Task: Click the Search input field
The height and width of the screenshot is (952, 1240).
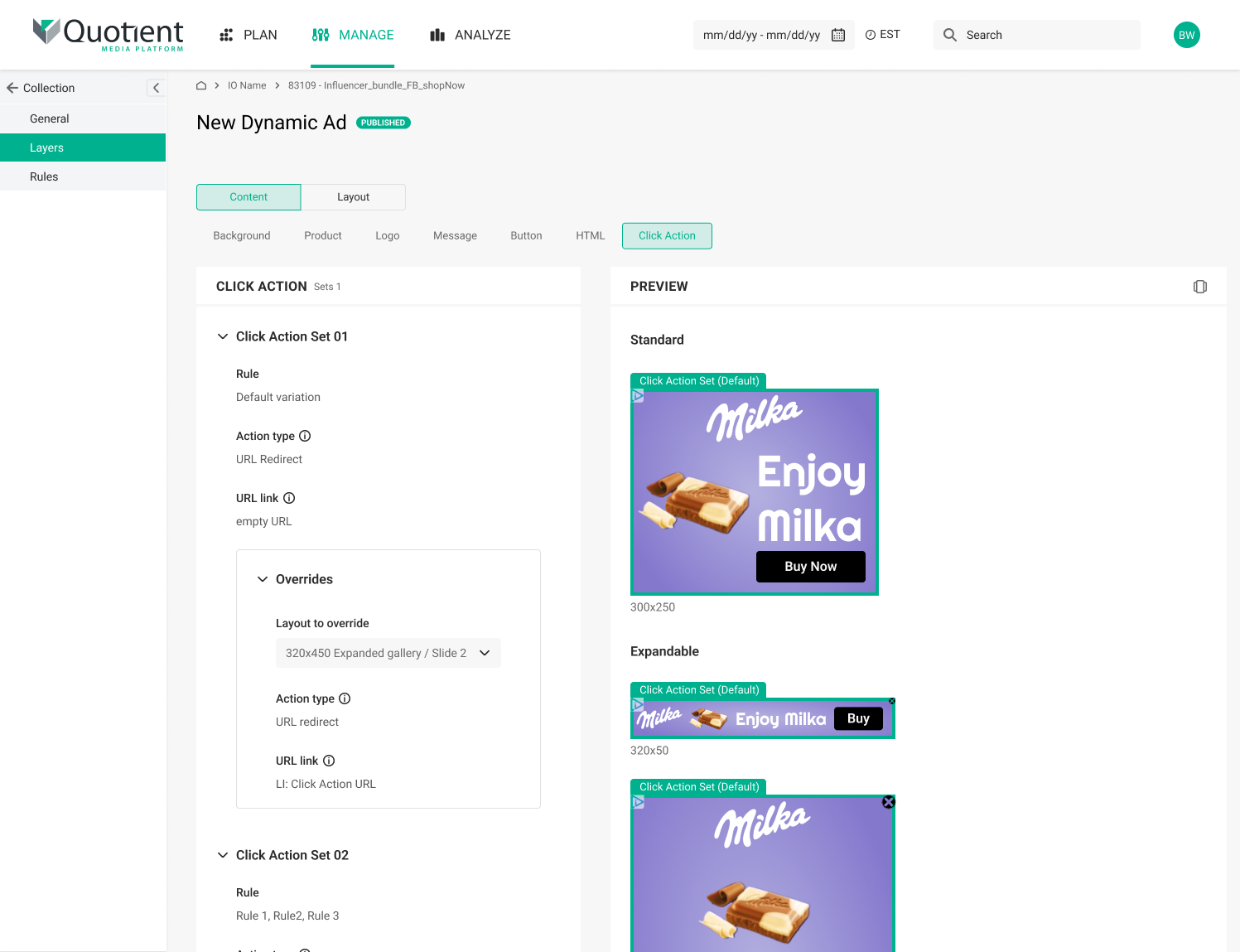Action: (1037, 35)
